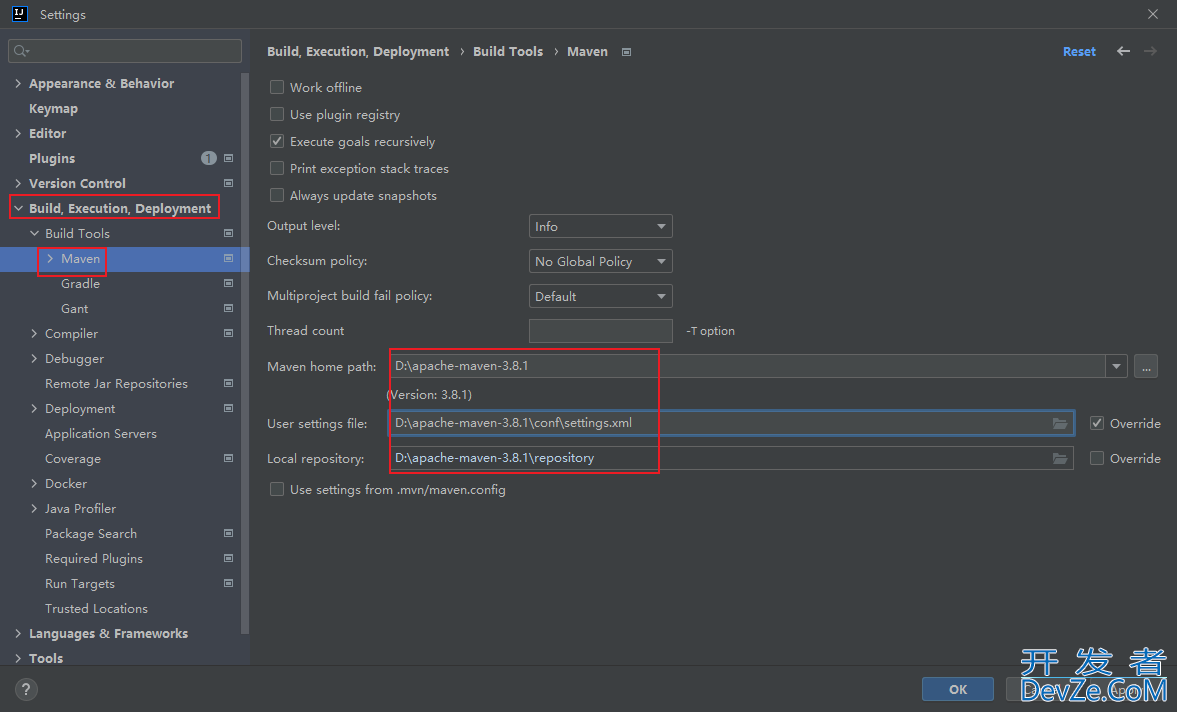The width and height of the screenshot is (1177, 712).
Task: Enable Always update snapshots checkbox
Action: pos(277,195)
